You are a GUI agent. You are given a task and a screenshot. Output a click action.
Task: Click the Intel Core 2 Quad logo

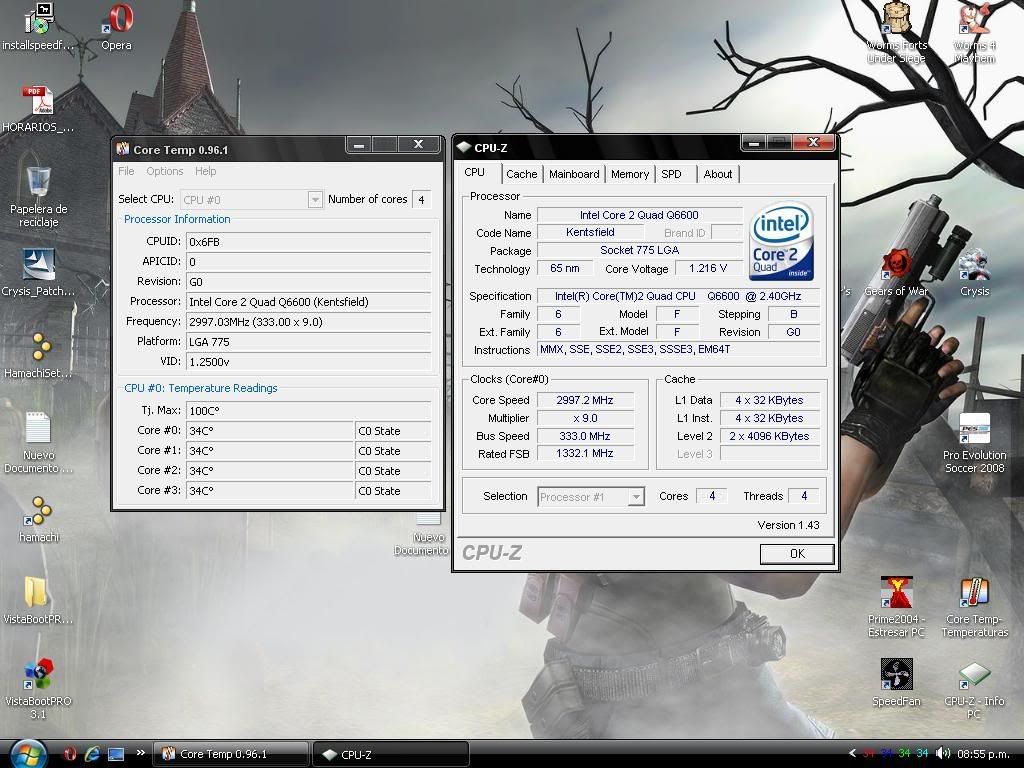coord(781,241)
